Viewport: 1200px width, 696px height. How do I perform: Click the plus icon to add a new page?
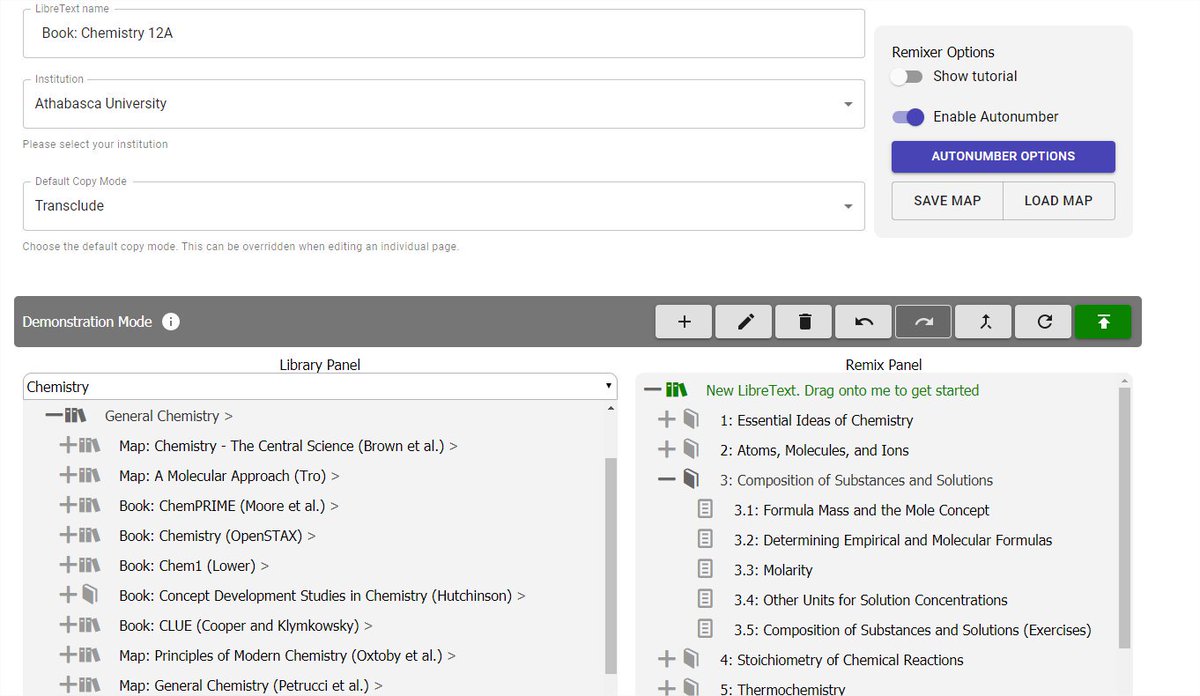(x=683, y=321)
